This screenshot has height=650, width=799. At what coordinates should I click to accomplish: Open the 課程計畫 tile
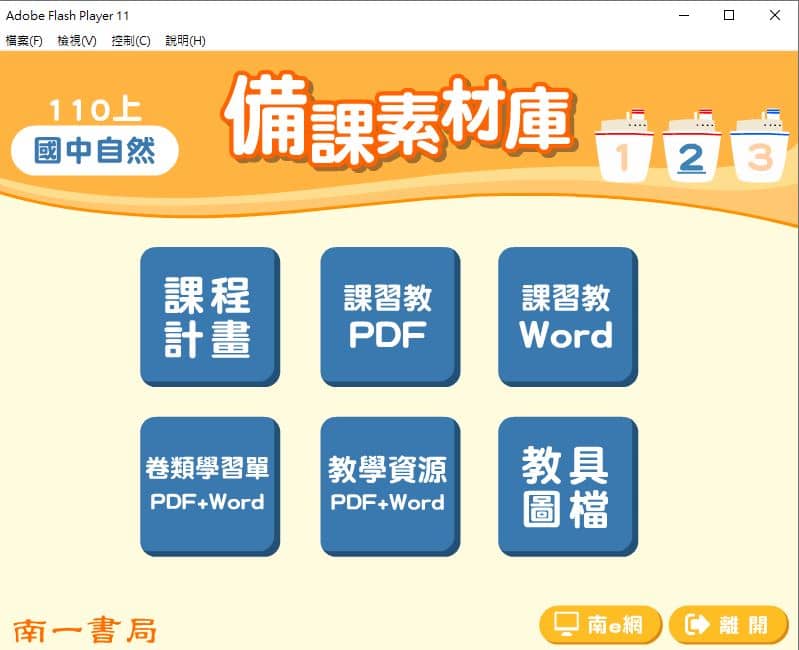point(210,317)
